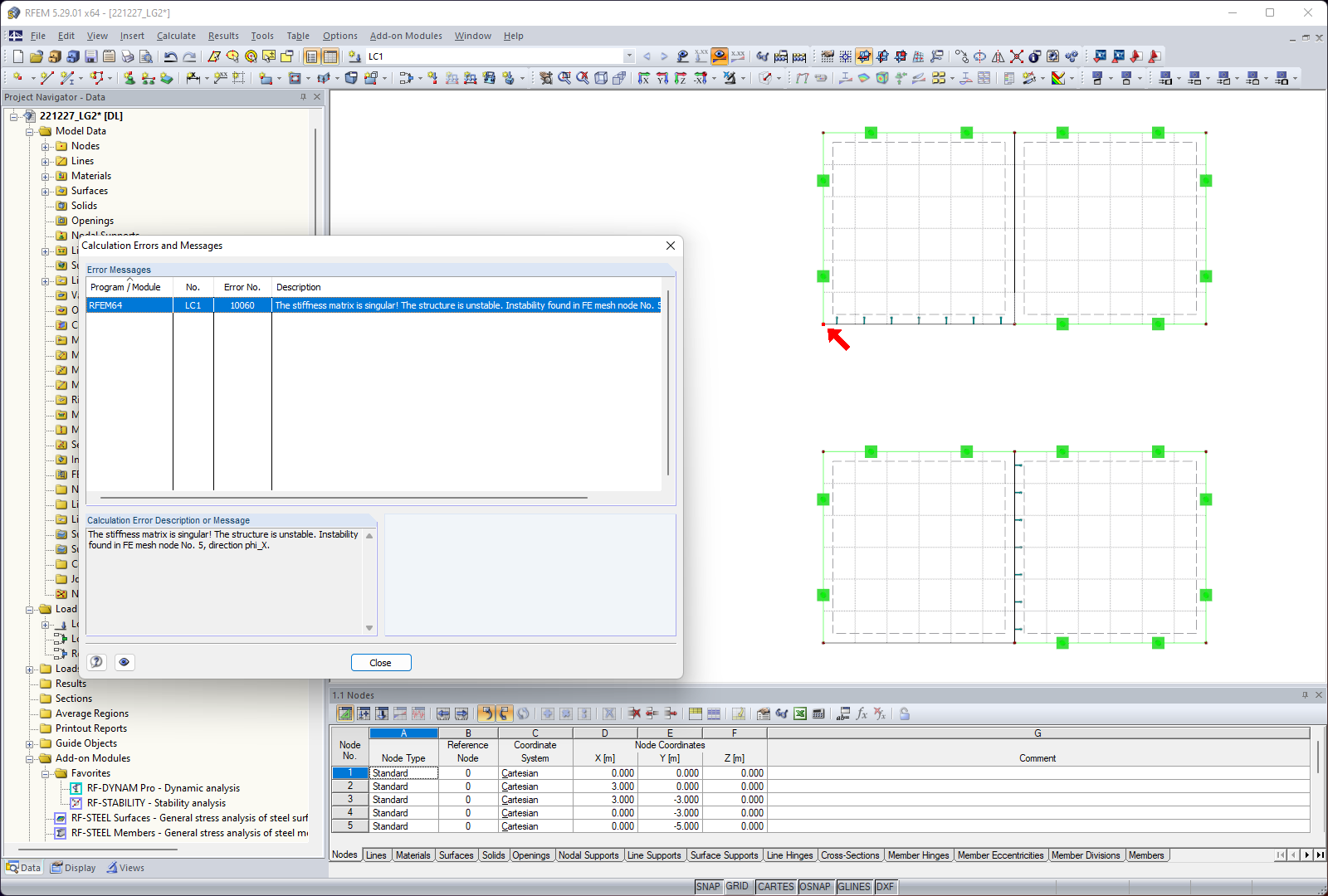The image size is (1328, 896).
Task: Toggle the Tables display icon in the toolbar
Action: pyautogui.click(x=330, y=56)
